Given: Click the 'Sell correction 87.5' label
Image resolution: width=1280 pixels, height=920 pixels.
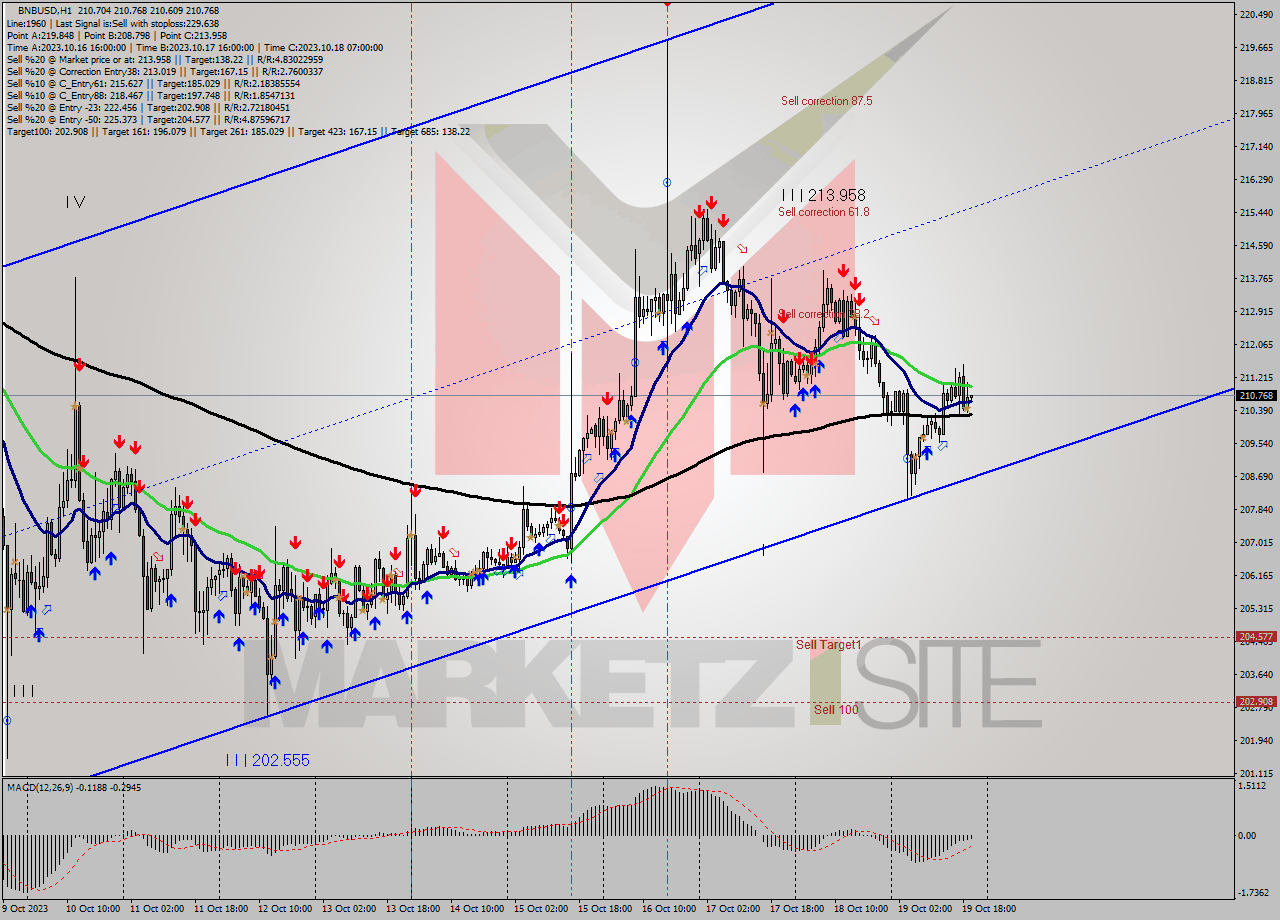Looking at the screenshot, I should [827, 101].
